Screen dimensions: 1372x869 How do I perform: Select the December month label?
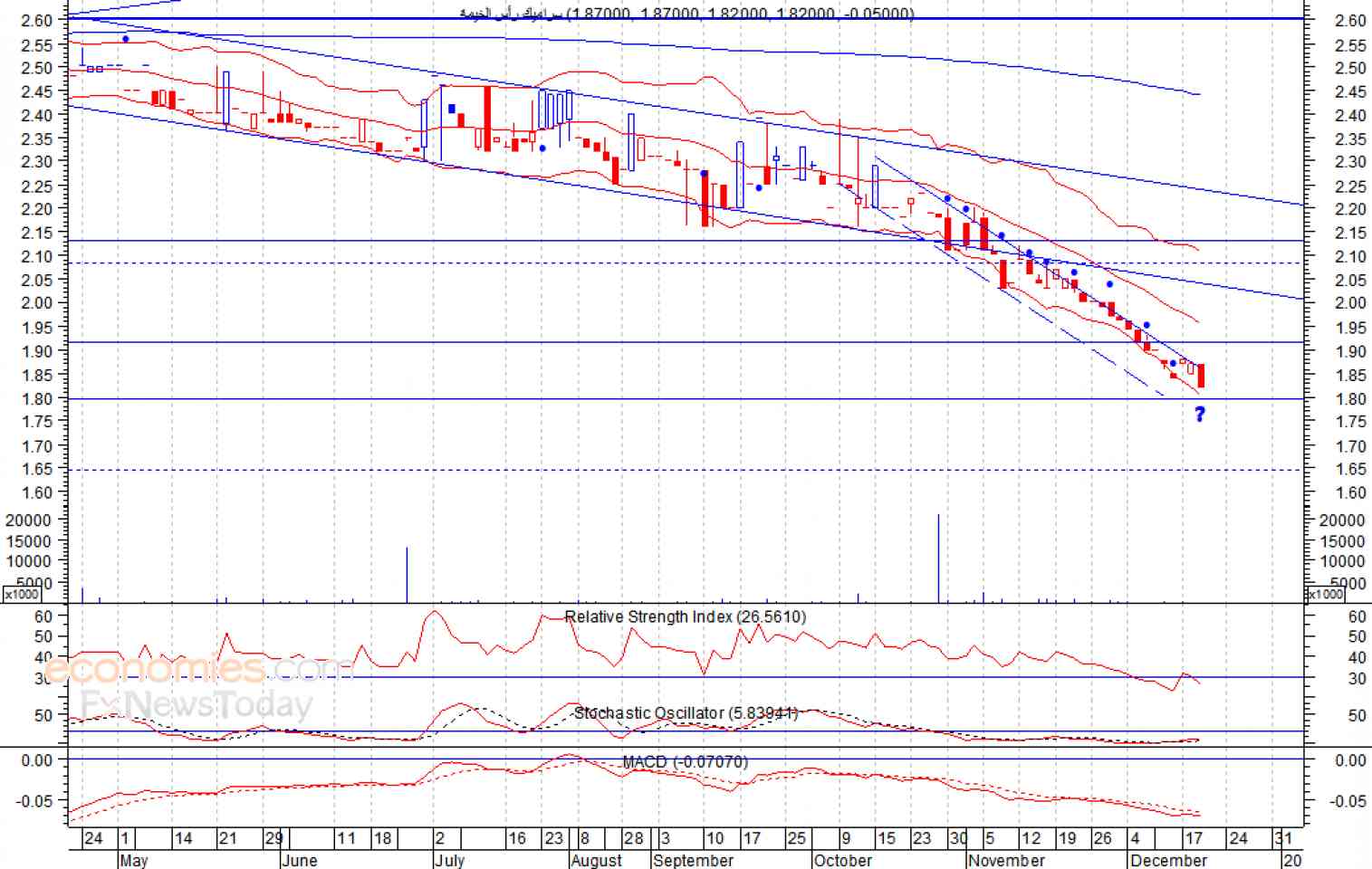tap(1168, 860)
